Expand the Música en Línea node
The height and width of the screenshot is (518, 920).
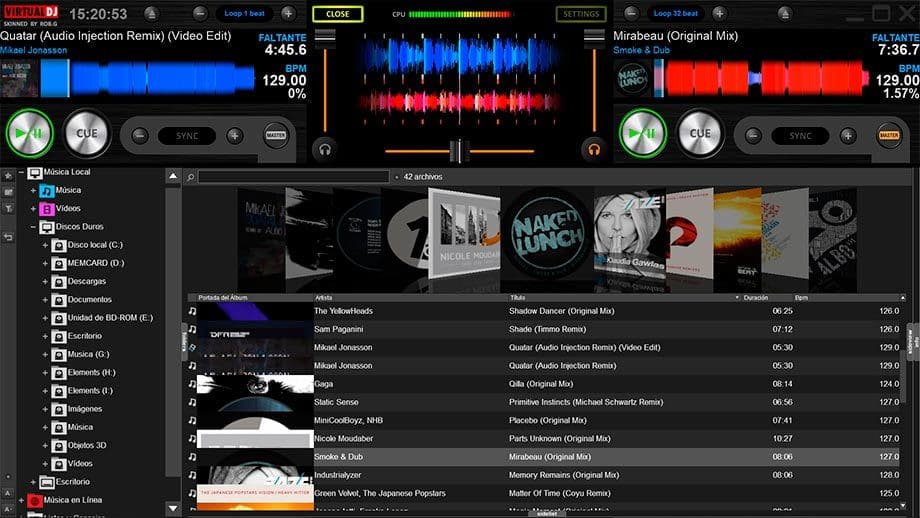(21, 500)
